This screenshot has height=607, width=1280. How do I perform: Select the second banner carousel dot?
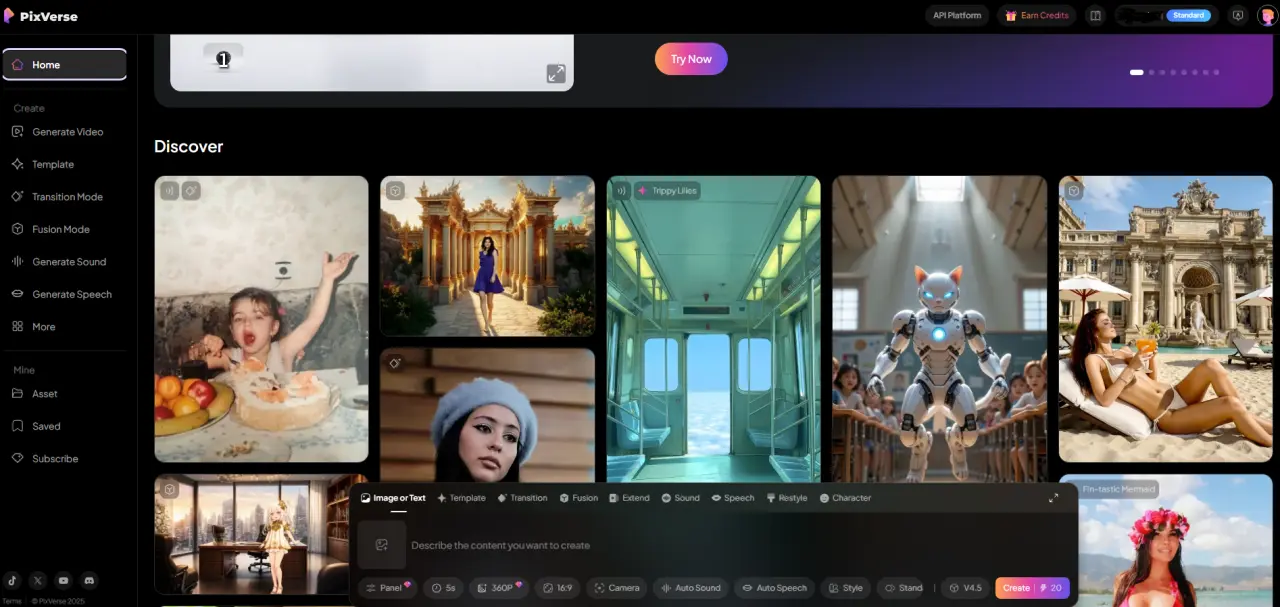pos(1152,72)
